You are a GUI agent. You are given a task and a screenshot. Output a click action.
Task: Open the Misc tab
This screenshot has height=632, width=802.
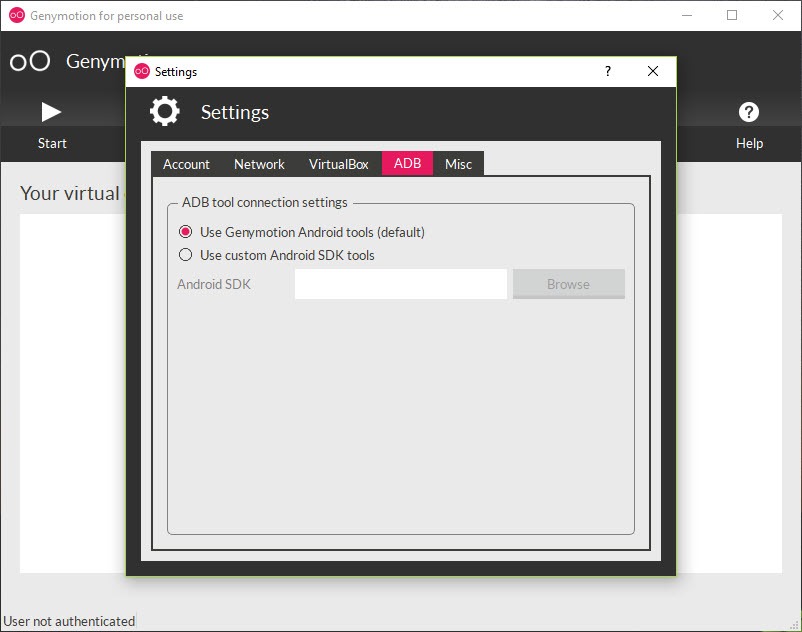pyautogui.click(x=458, y=164)
